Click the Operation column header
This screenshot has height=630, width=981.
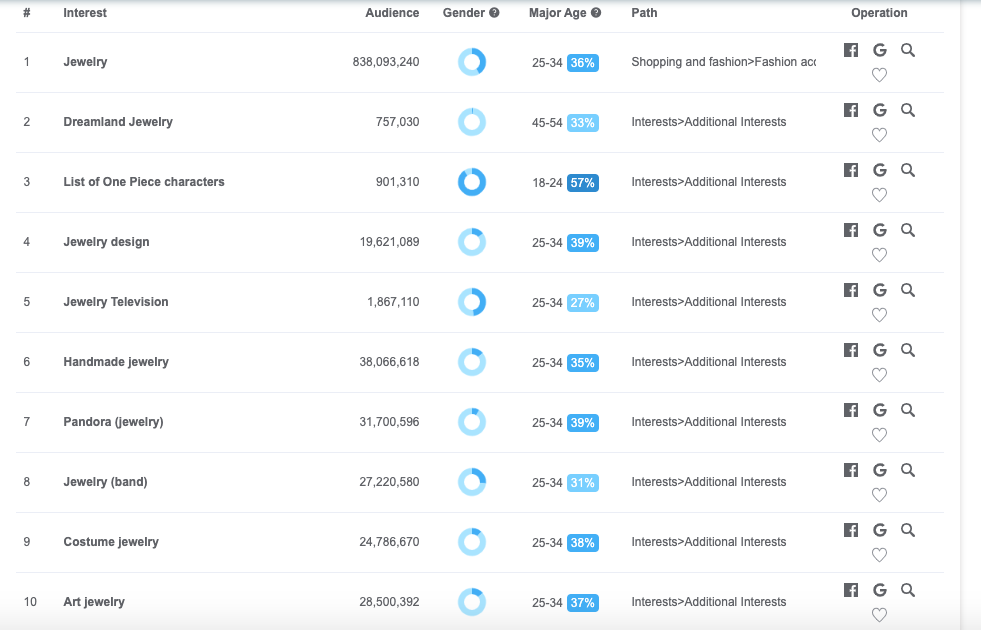879,13
